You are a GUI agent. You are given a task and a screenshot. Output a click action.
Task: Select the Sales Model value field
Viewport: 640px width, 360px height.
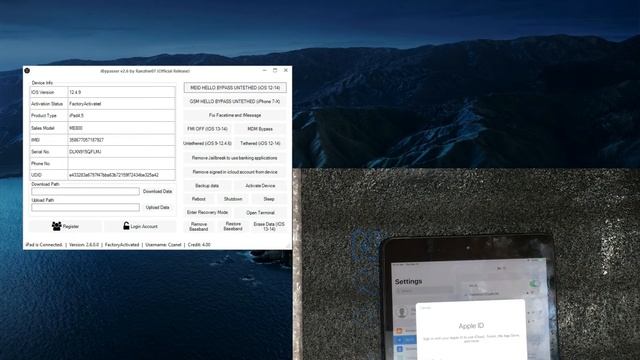(121, 128)
